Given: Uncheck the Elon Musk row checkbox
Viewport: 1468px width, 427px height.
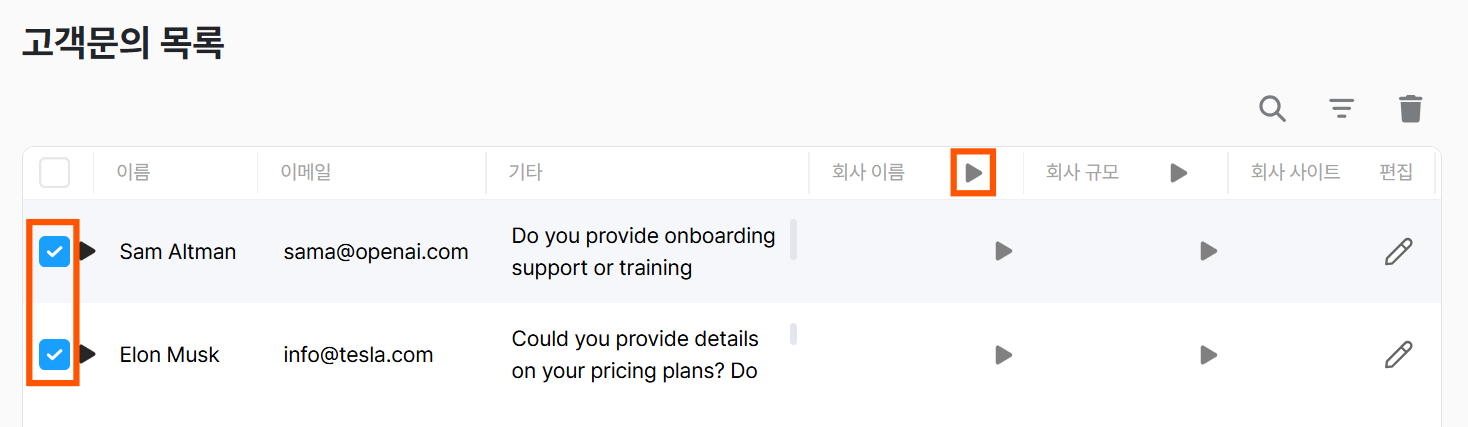Looking at the screenshot, I should pos(55,354).
